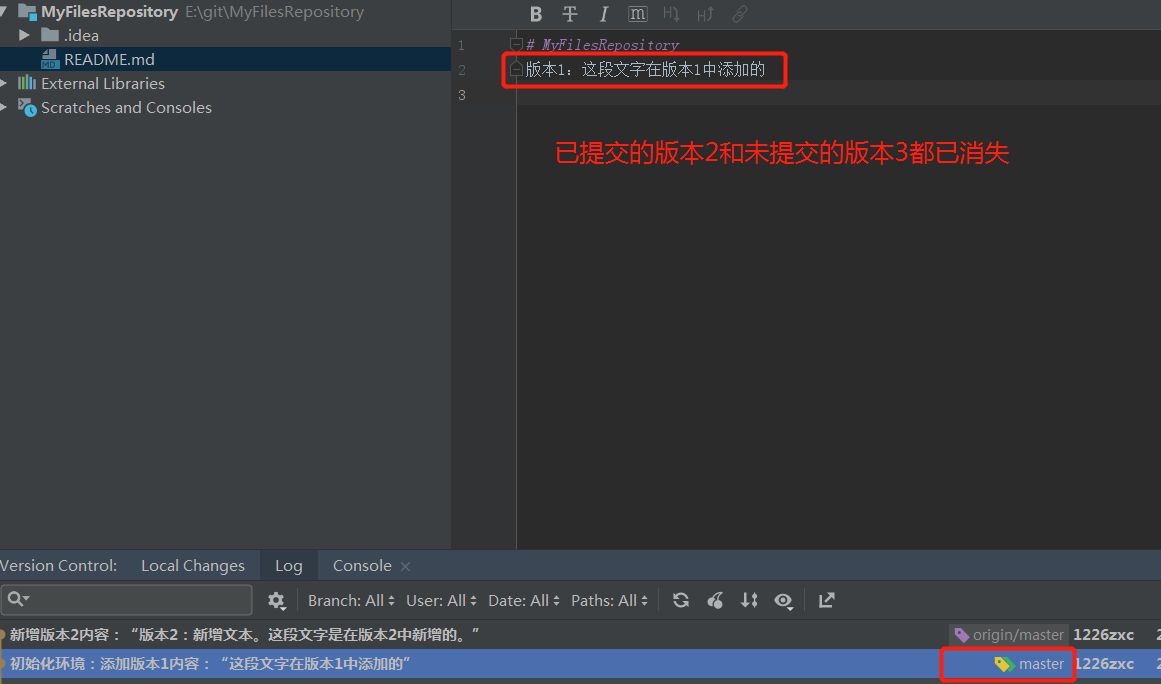Viewport: 1161px width, 684px height.
Task: Switch to the Local Changes tab
Action: (x=192, y=565)
